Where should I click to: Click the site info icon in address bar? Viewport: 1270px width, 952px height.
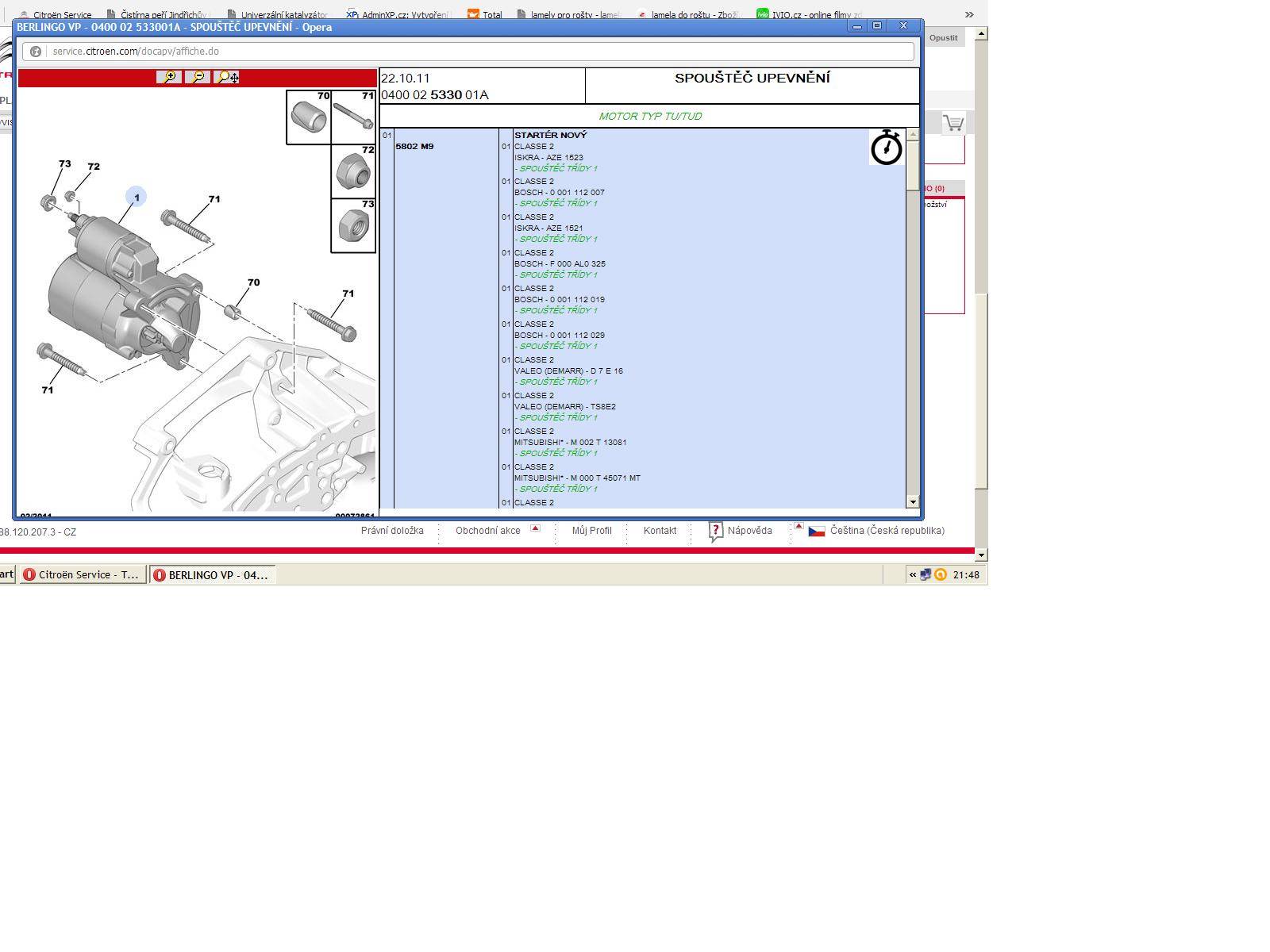click(36, 52)
